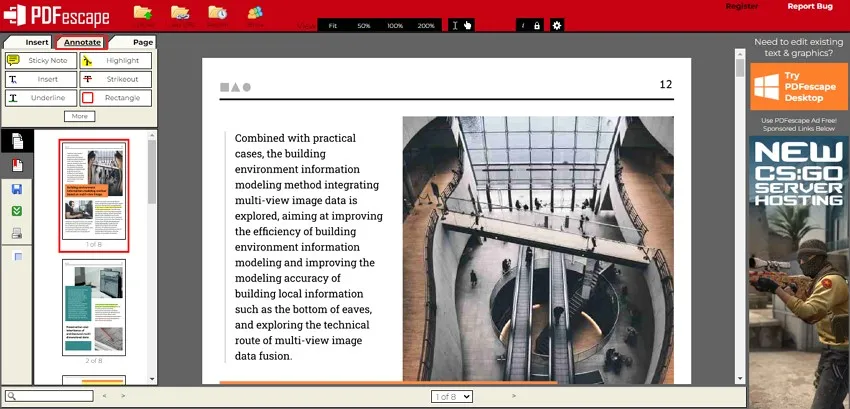Select the Highlight annotation tool
The image size is (850, 409).
[x=115, y=61]
